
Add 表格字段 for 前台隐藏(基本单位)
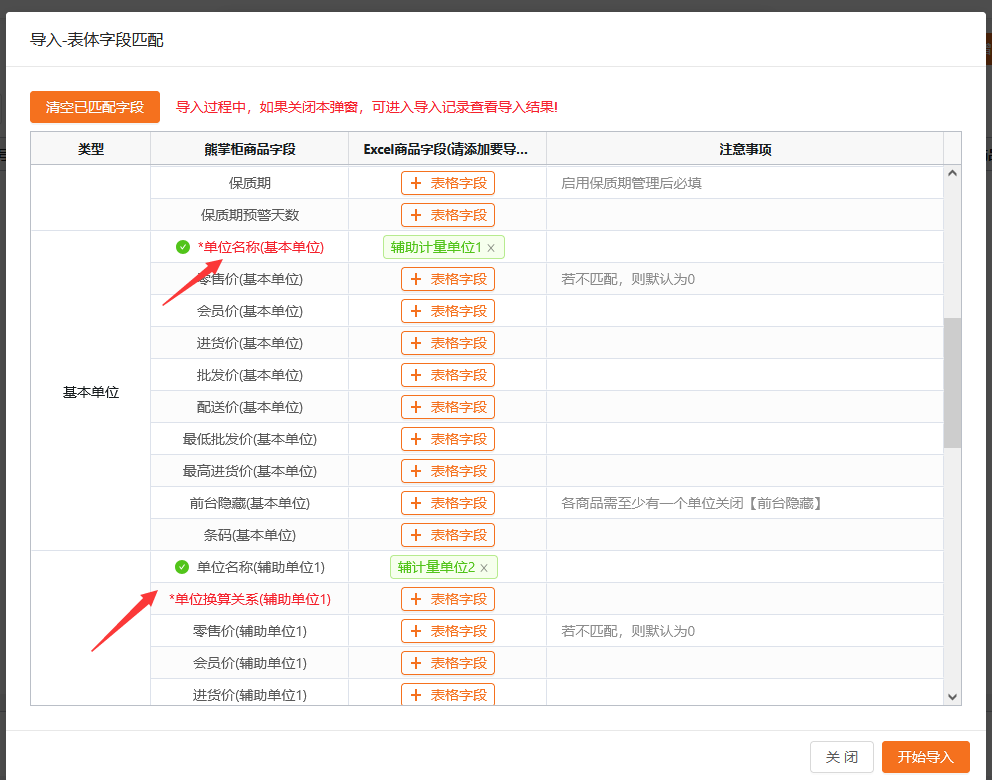coord(448,503)
